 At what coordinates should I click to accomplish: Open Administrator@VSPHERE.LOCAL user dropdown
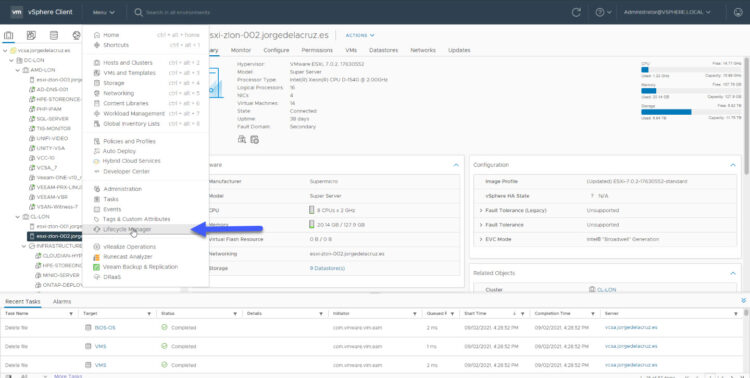pos(667,12)
